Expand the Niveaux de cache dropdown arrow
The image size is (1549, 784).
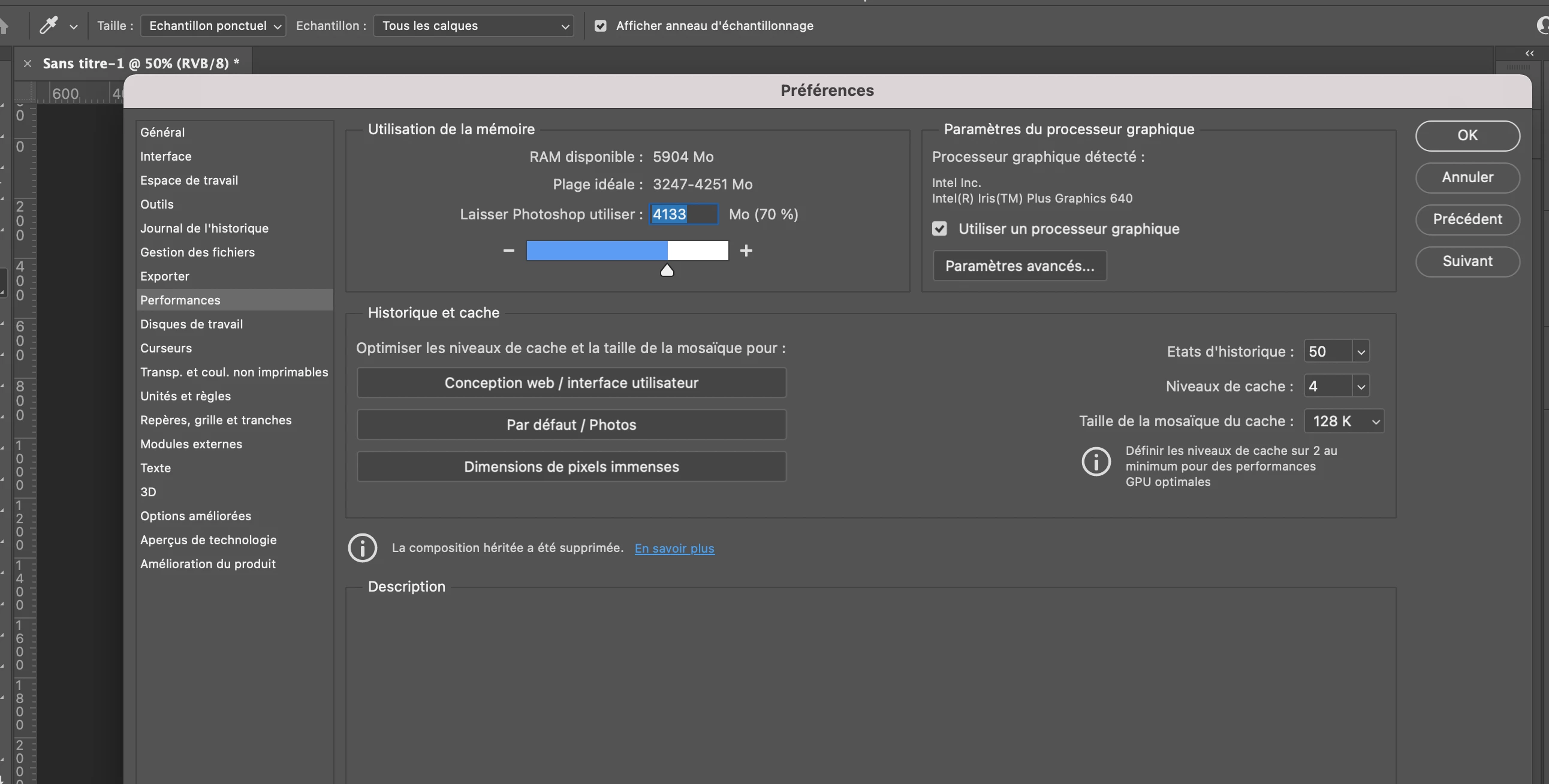(x=1361, y=387)
